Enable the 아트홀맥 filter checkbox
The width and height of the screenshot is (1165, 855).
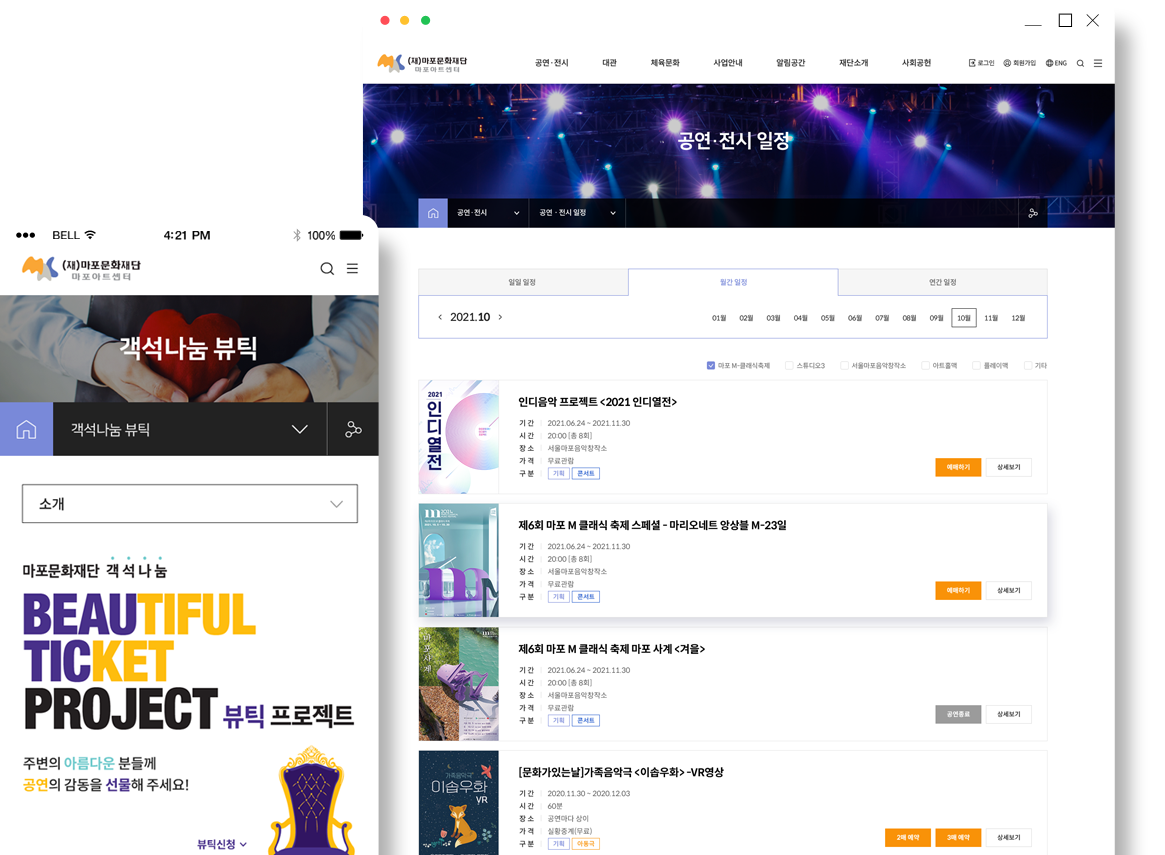925,366
